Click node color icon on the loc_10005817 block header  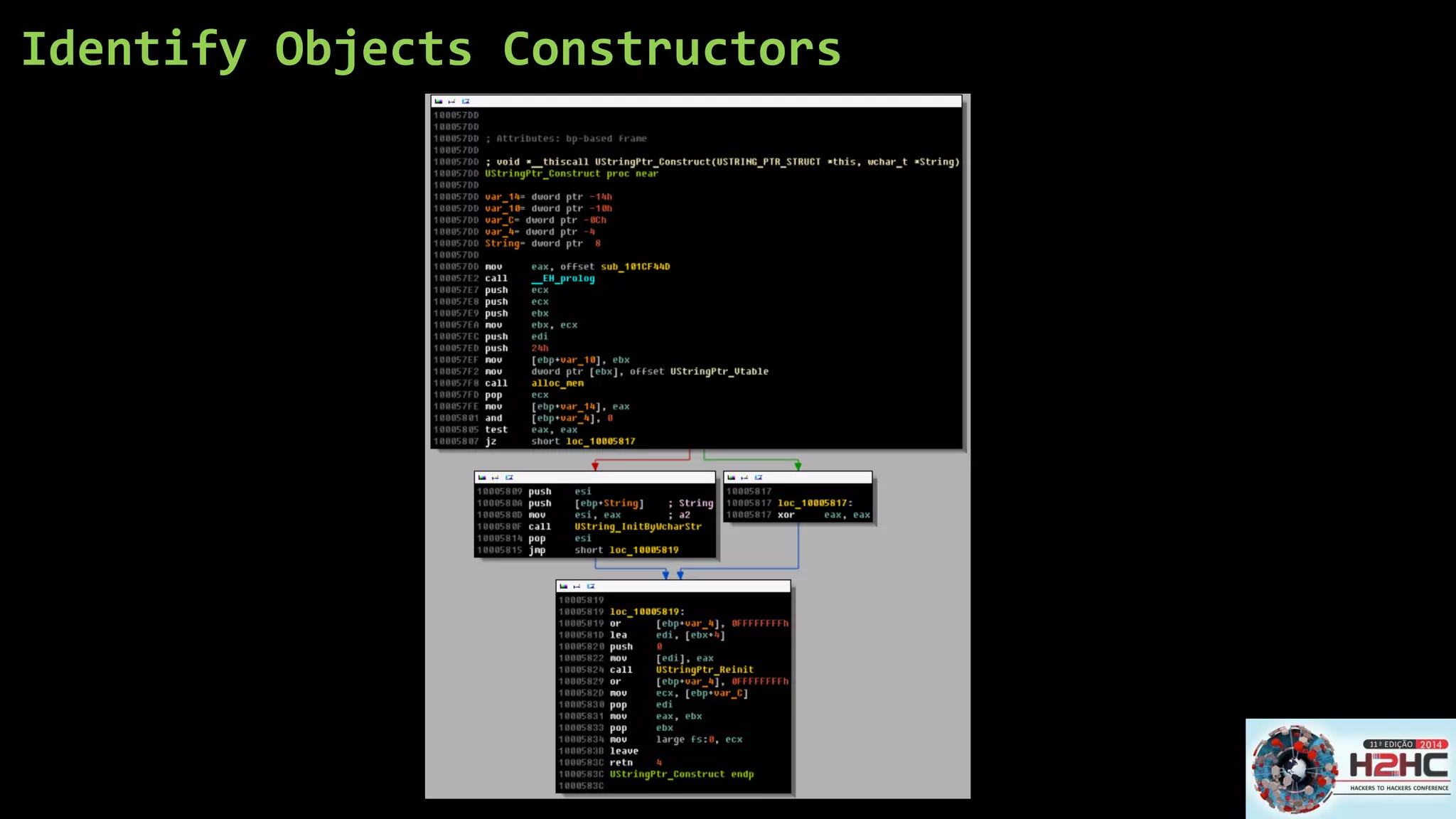click(x=732, y=478)
